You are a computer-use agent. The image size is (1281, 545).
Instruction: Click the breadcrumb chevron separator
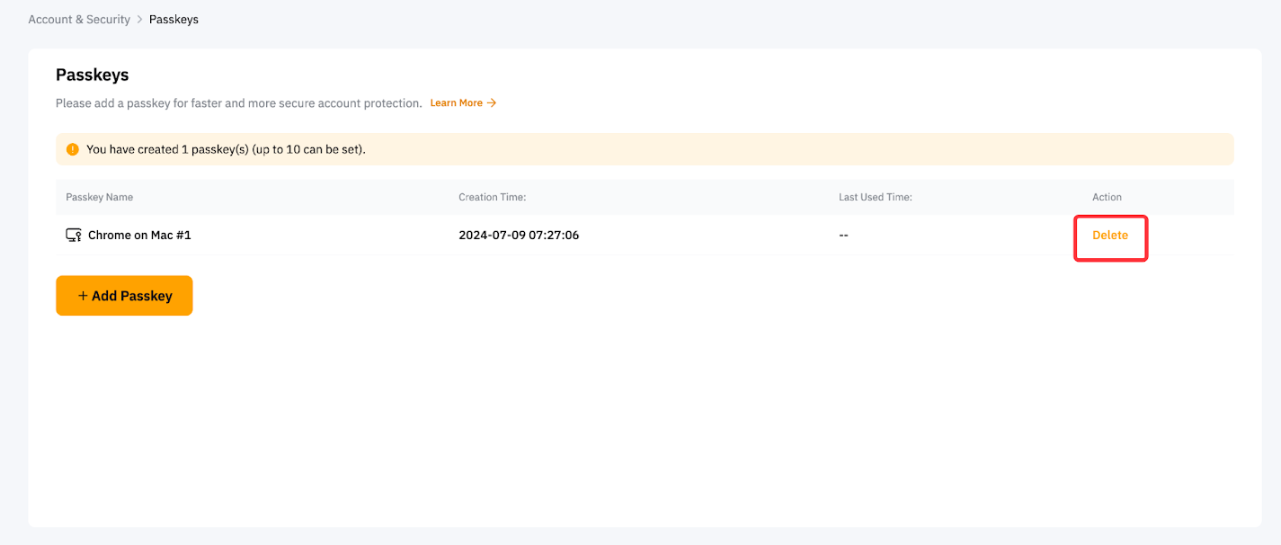coord(140,20)
